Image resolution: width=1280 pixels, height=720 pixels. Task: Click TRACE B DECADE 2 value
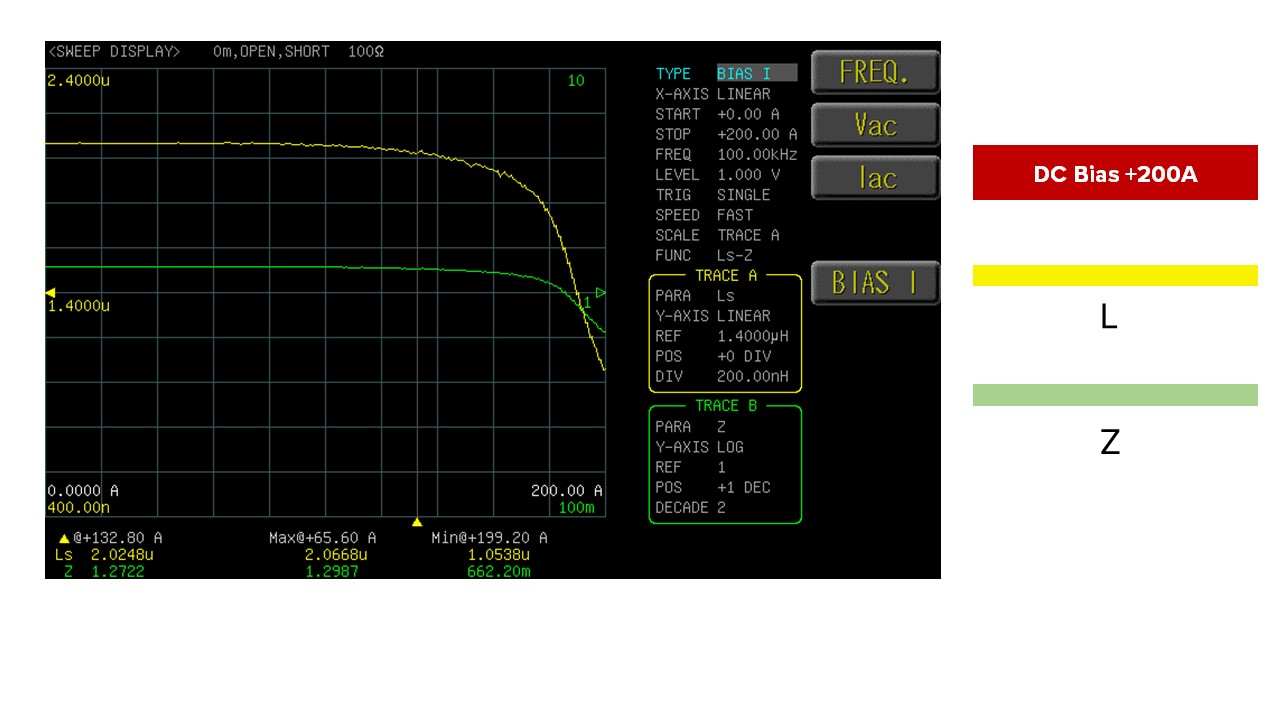click(721, 508)
